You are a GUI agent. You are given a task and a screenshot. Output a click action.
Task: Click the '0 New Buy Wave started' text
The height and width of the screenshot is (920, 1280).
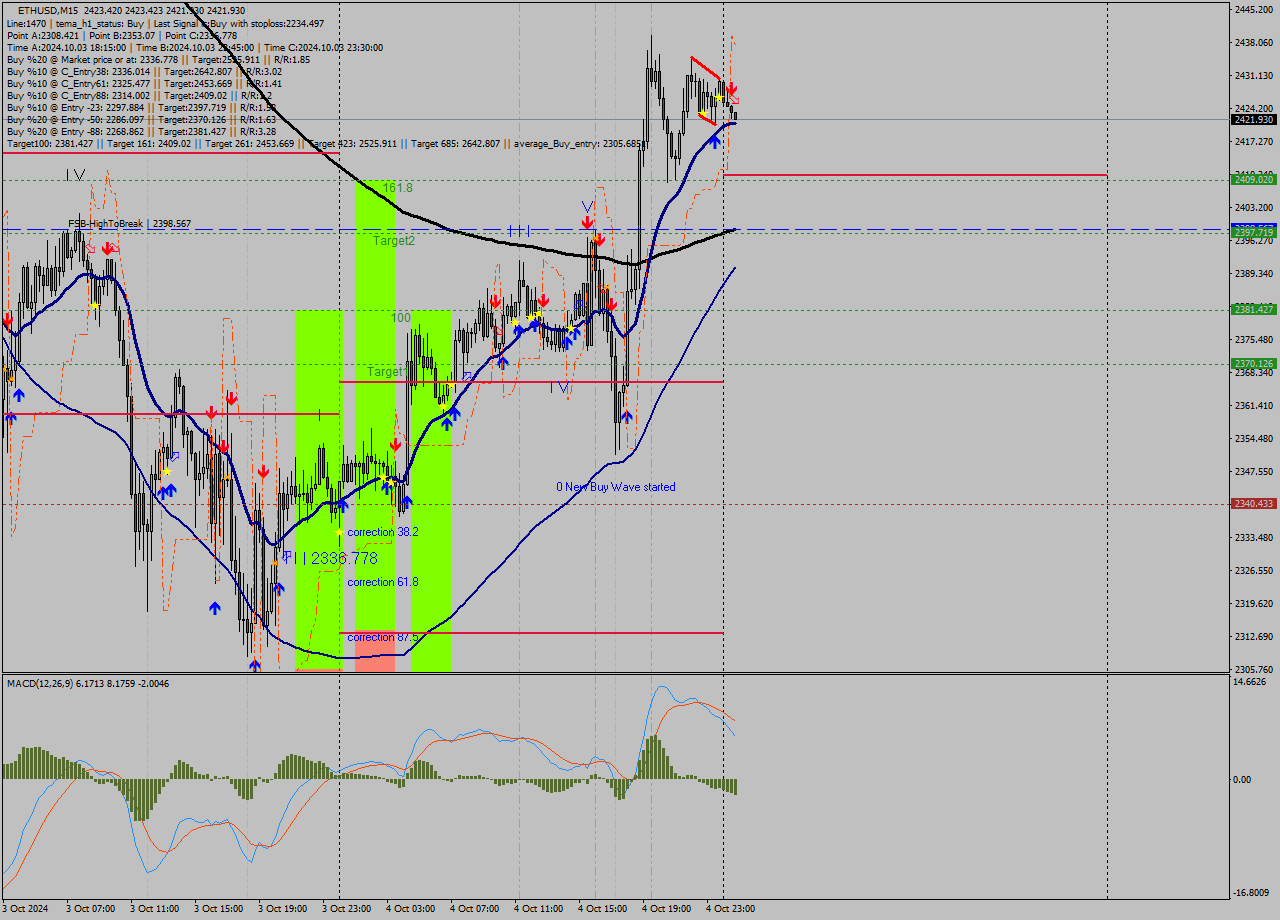tap(616, 487)
